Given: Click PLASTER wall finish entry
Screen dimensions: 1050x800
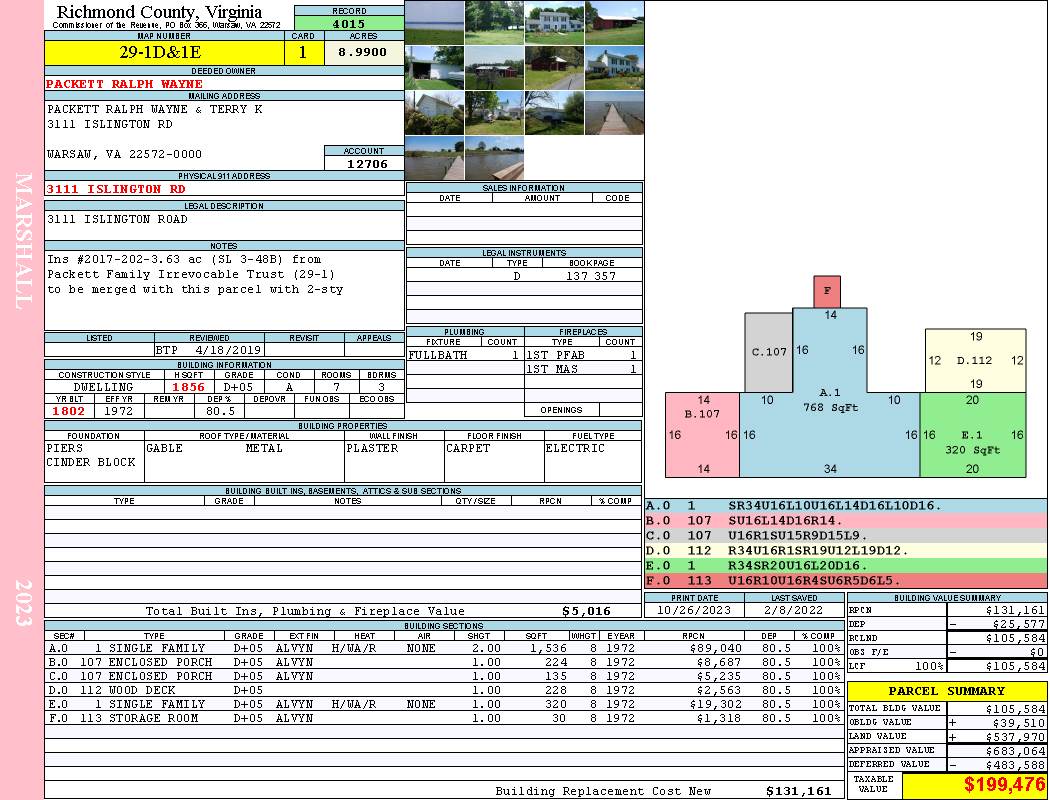Looking at the screenshot, I should (372, 448).
